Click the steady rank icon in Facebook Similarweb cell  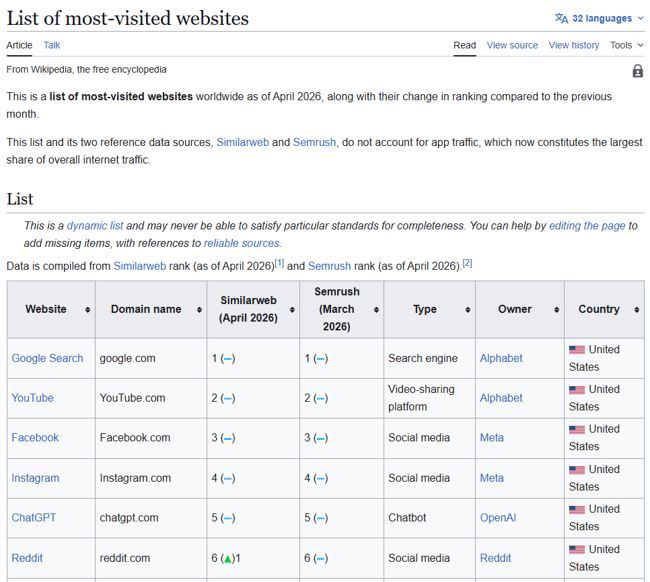tap(228, 438)
